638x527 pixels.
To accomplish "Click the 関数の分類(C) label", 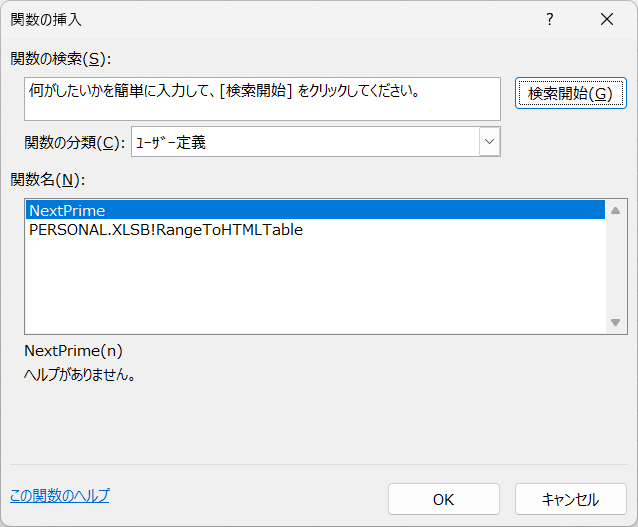I will [75, 142].
